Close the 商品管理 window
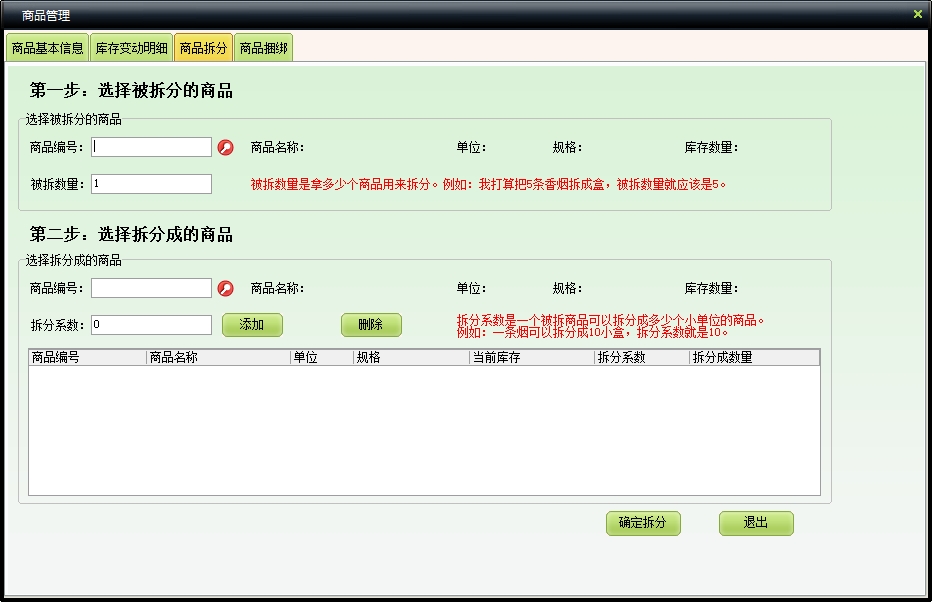This screenshot has width=932, height=602. [x=917, y=15]
